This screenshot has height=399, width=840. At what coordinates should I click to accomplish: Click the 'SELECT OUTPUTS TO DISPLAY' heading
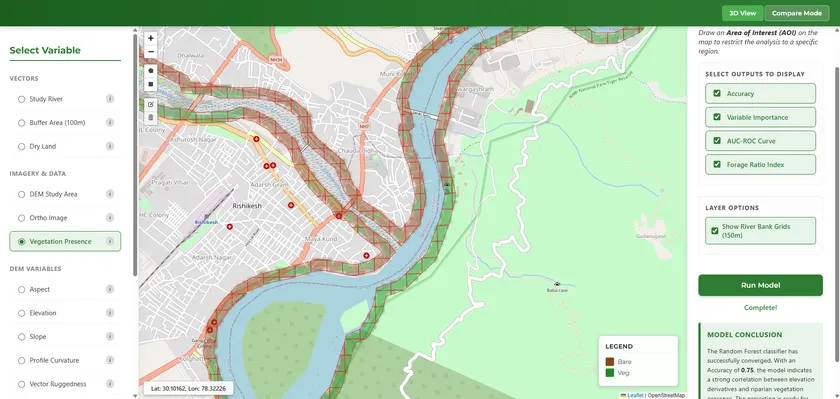tap(755, 74)
